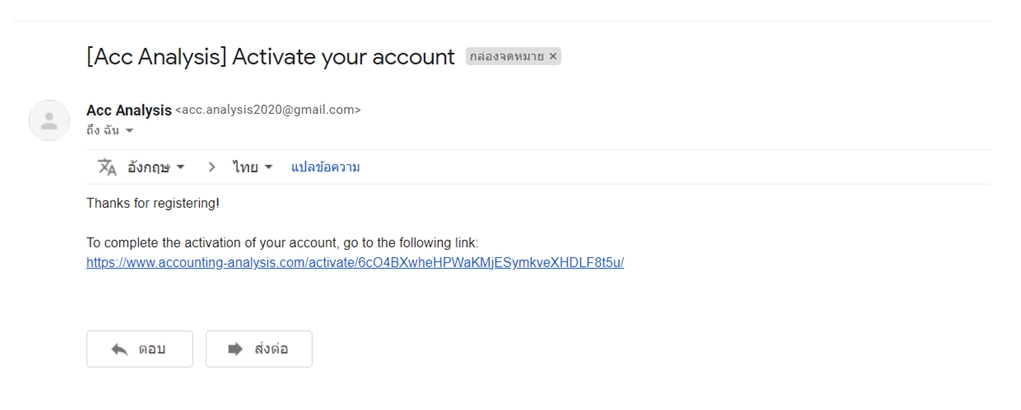Open the อังกฤษ source language dropdown
The image size is (1021, 410).
tap(156, 167)
